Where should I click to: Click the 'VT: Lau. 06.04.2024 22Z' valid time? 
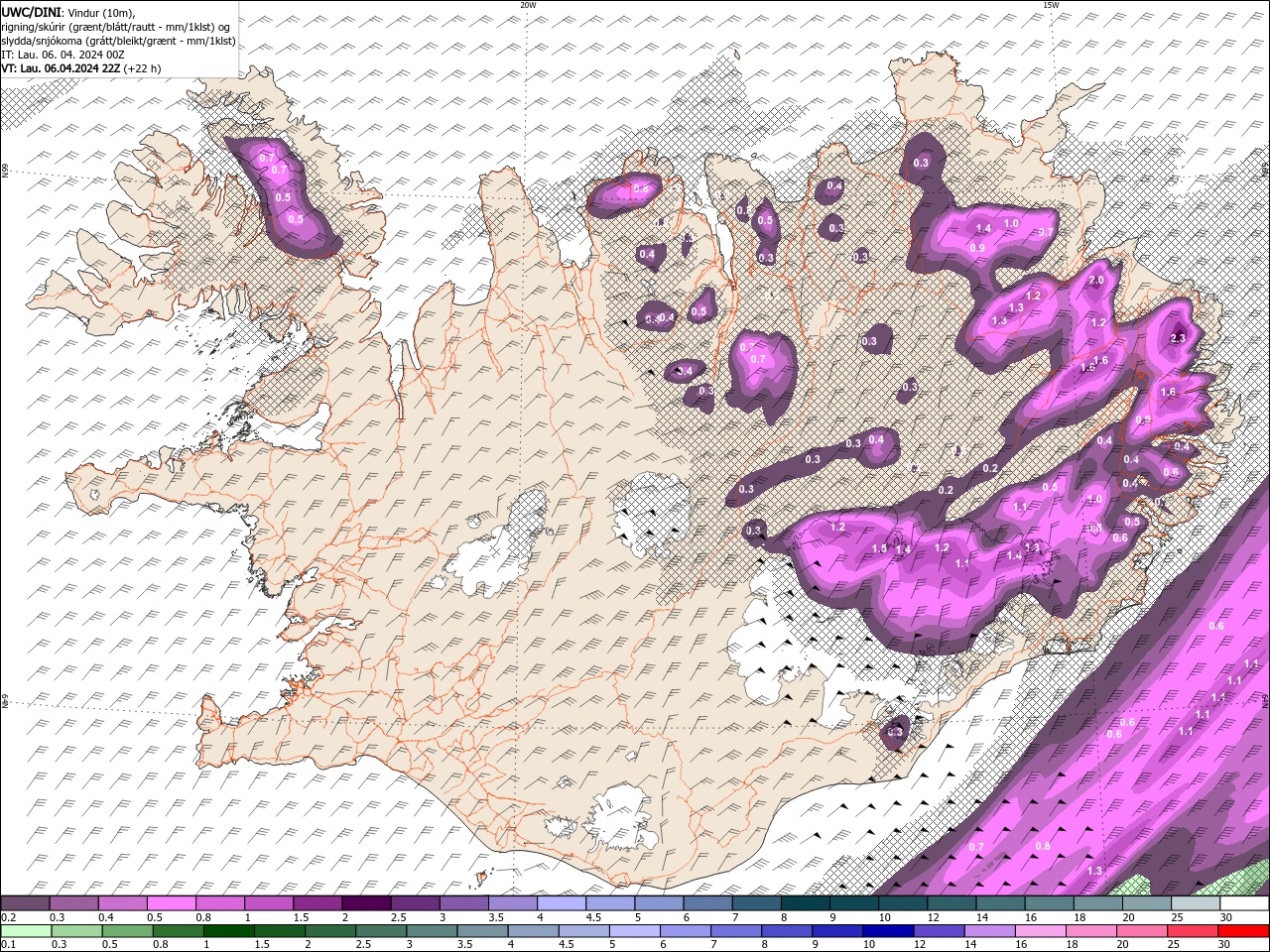click(62, 68)
